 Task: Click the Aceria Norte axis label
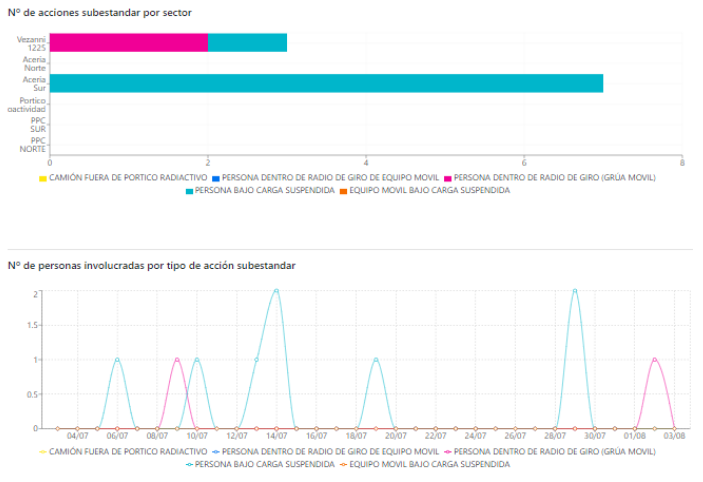35,64
